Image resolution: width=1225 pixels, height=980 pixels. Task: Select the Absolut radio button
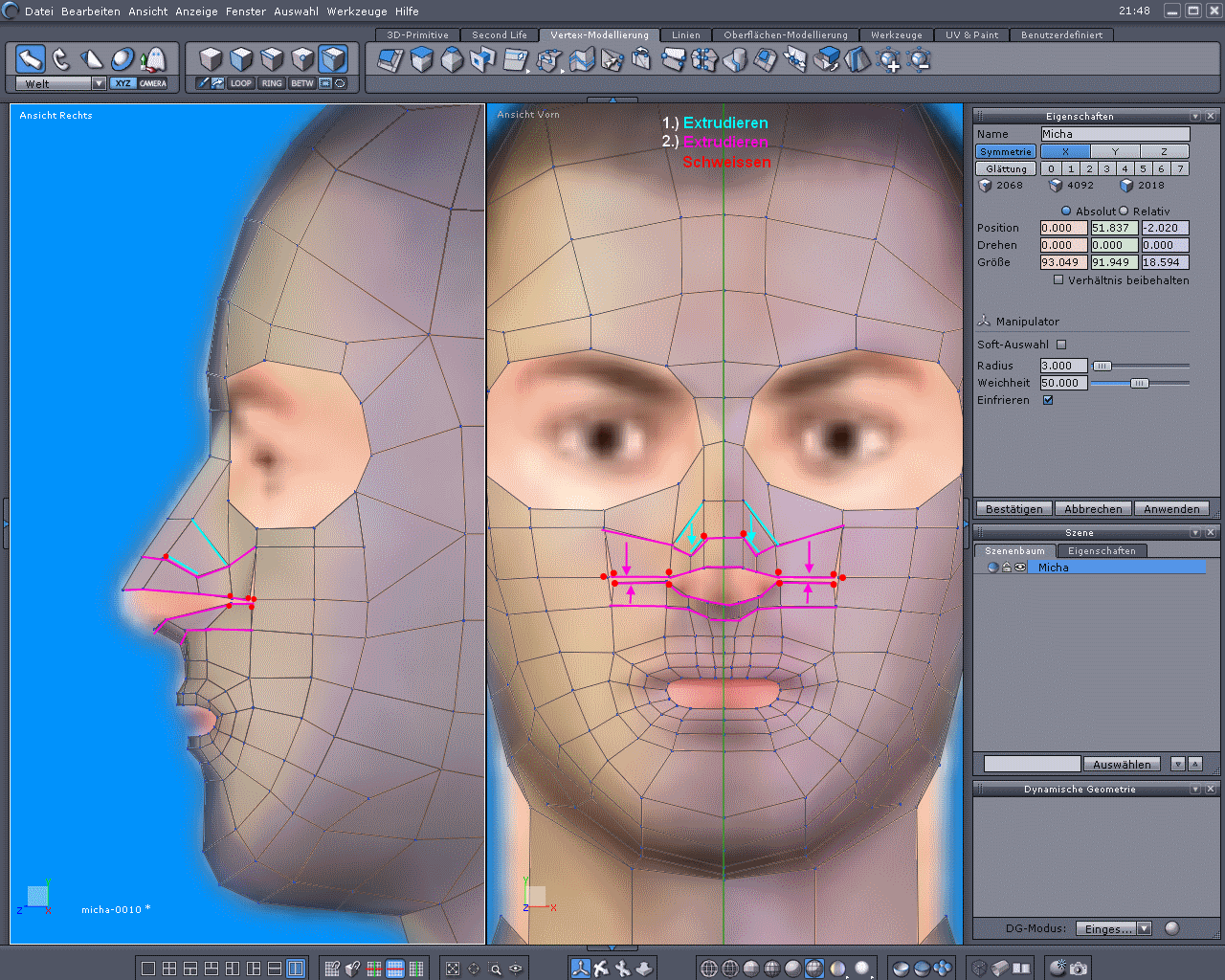pos(1066,211)
